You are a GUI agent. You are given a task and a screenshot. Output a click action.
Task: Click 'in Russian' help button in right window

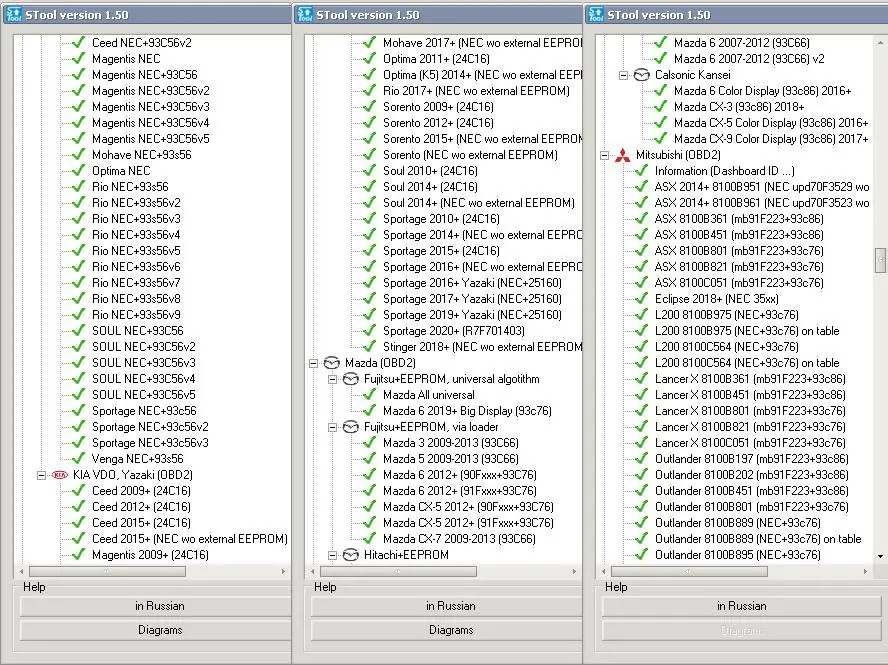742,606
